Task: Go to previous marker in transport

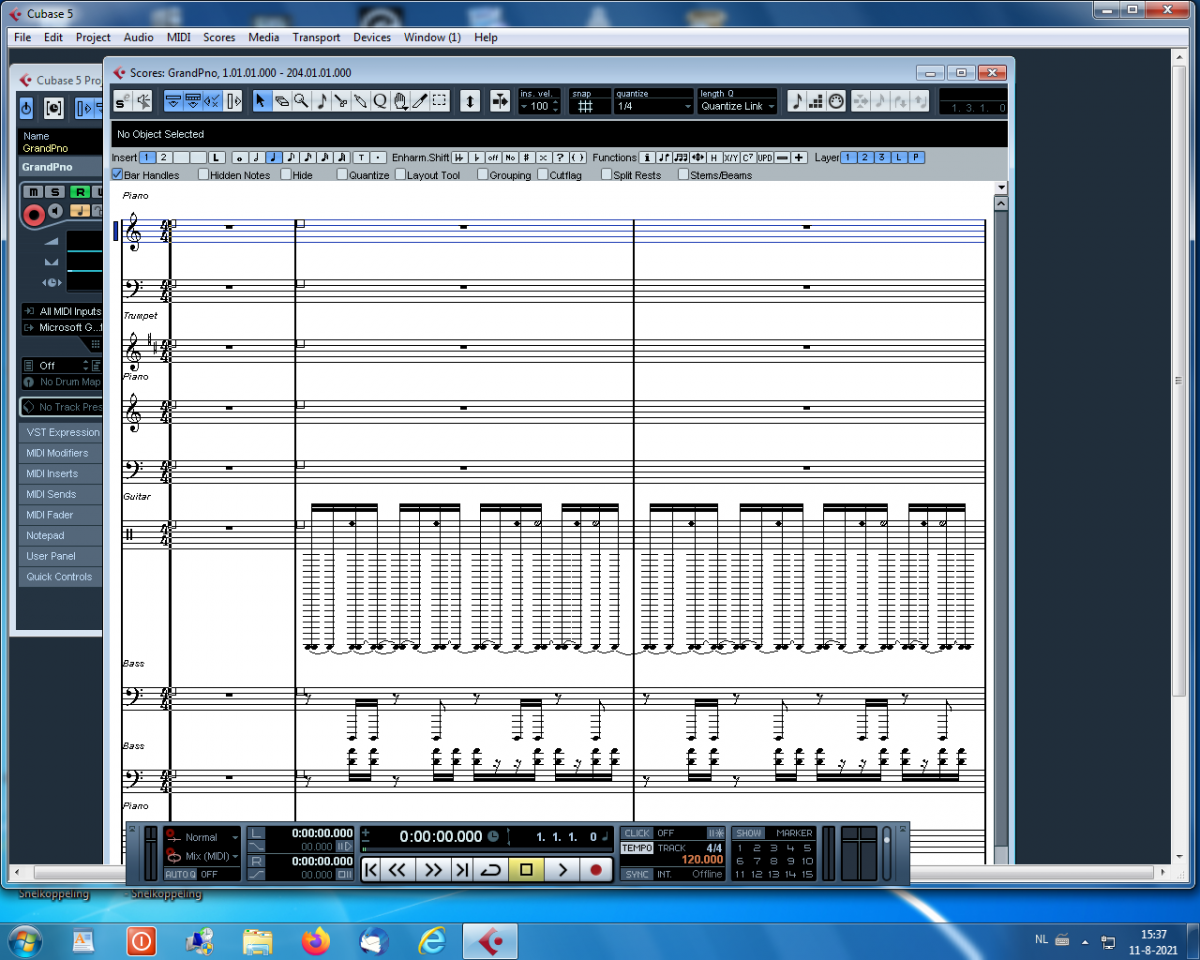Action: tap(371, 870)
